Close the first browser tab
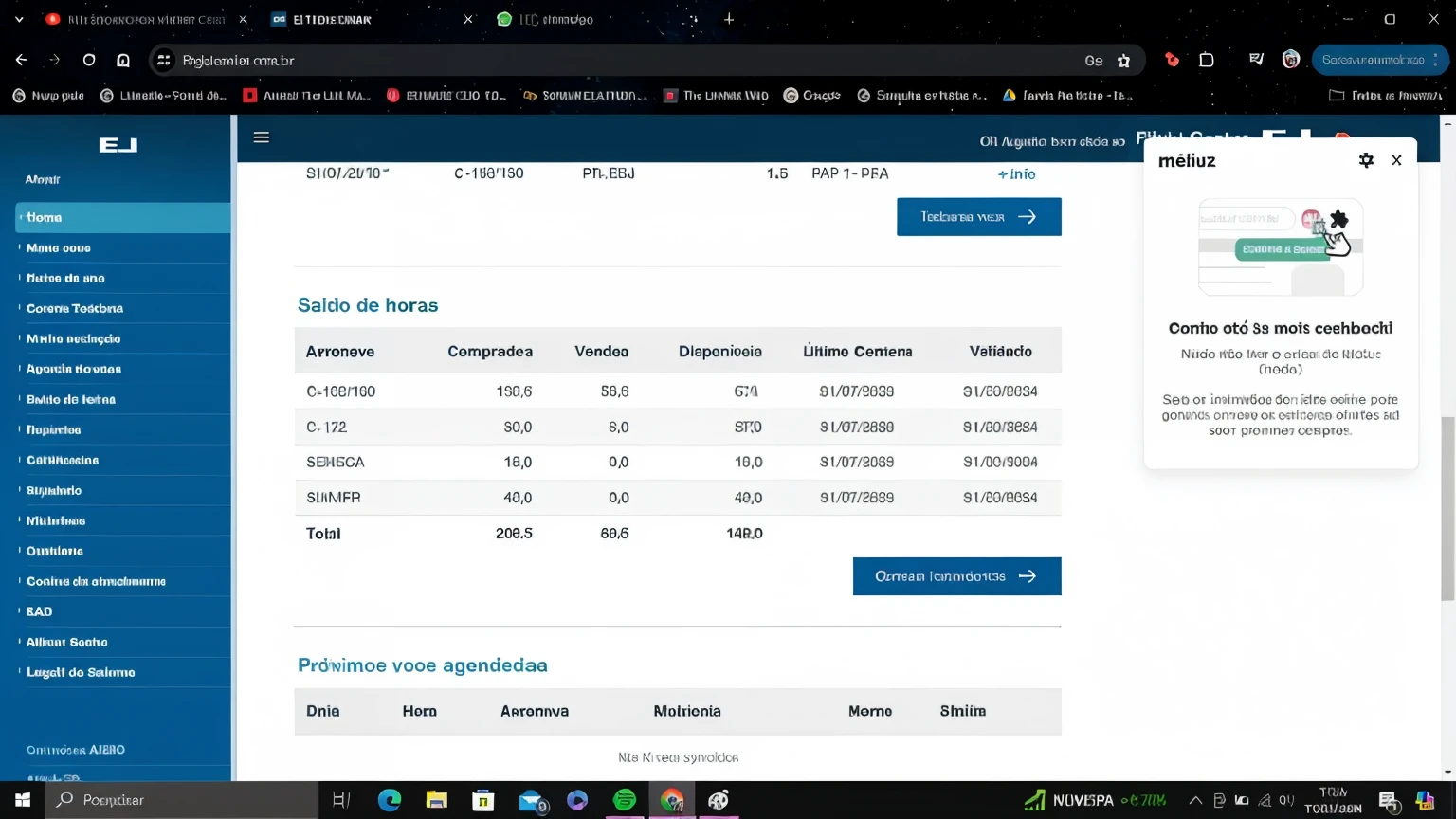The image size is (1456, 819). tap(243, 19)
